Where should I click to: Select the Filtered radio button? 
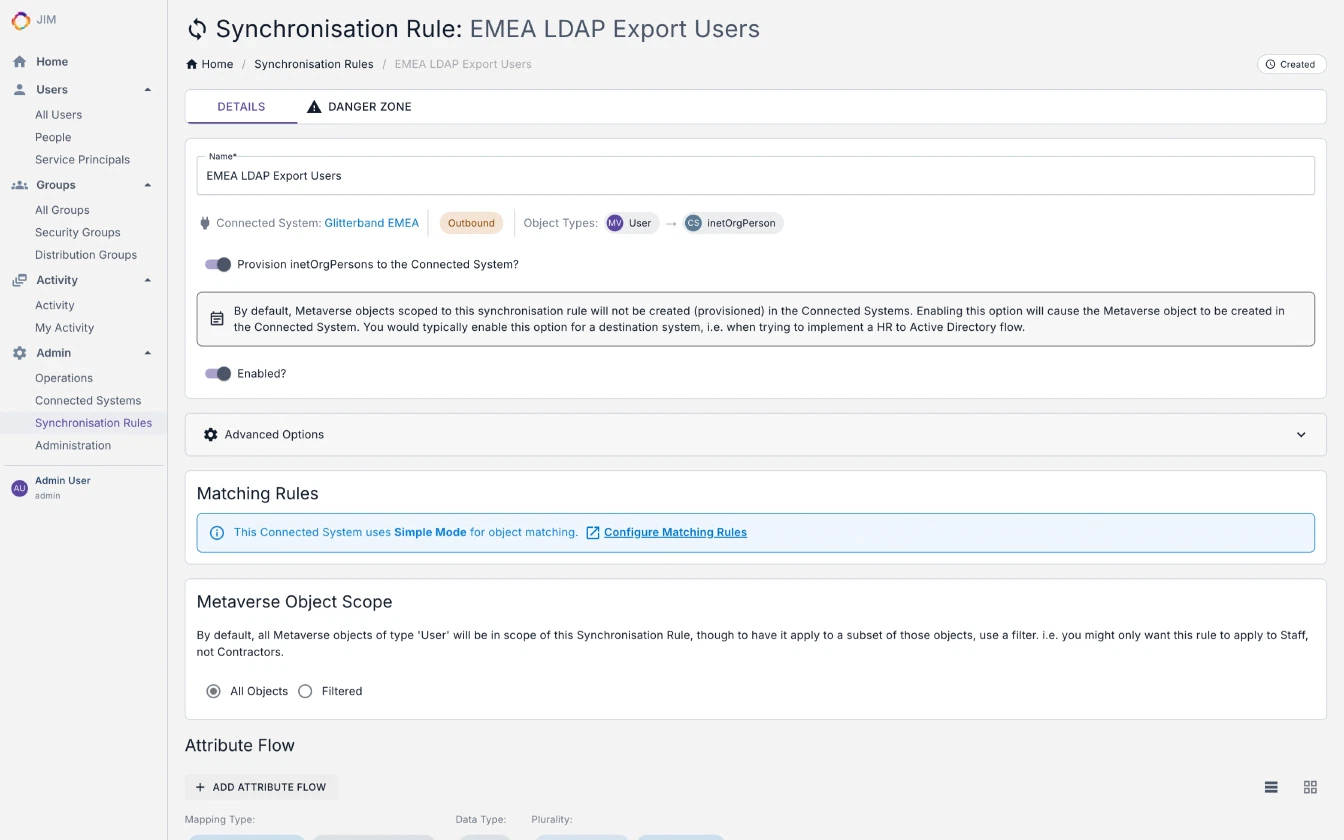coord(305,690)
